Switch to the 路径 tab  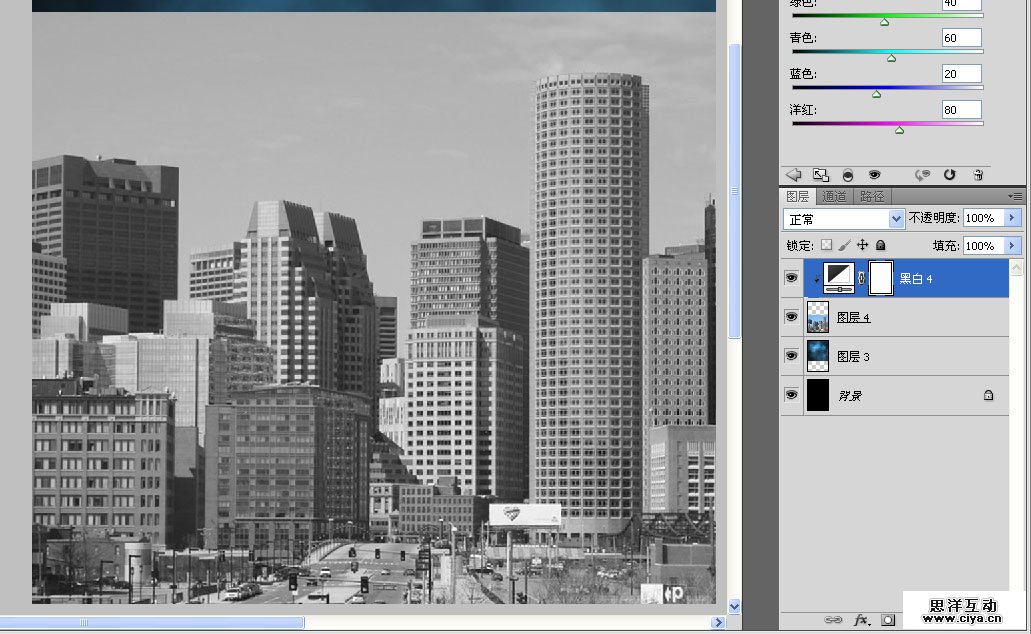click(x=872, y=197)
